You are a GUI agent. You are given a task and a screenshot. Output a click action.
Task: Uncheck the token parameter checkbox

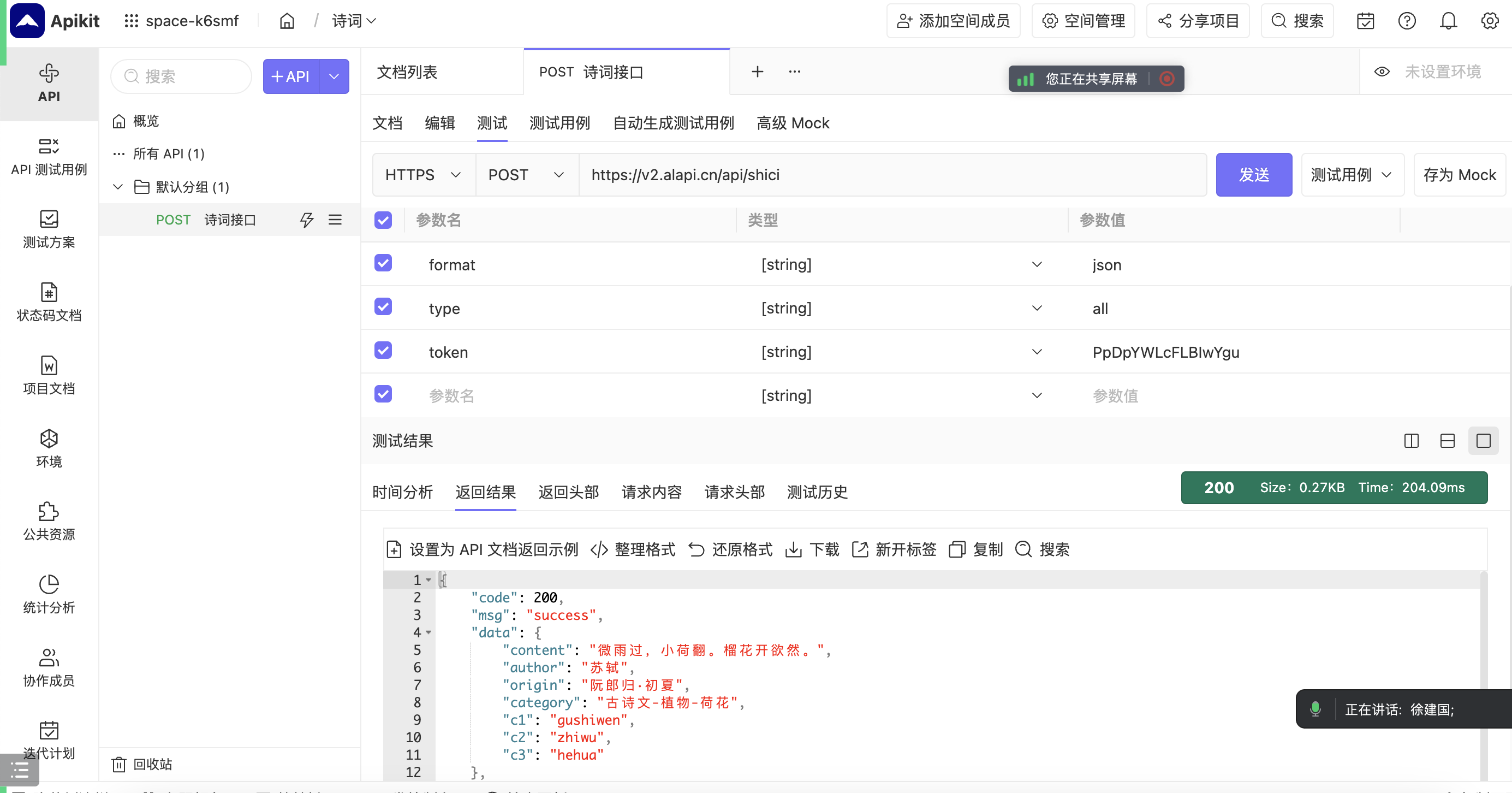coord(383,351)
